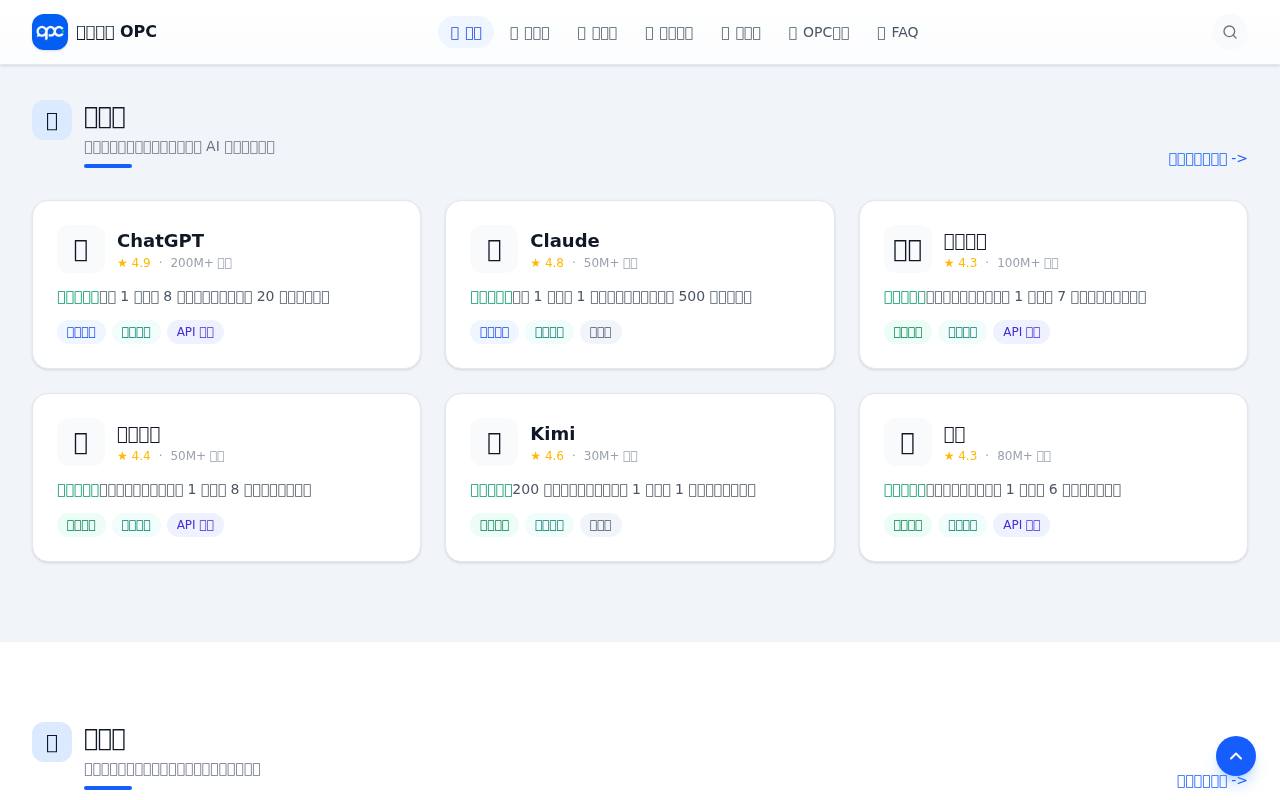Click the gray tag in the Claude card
This screenshot has width=1280, height=800.
click(601, 332)
